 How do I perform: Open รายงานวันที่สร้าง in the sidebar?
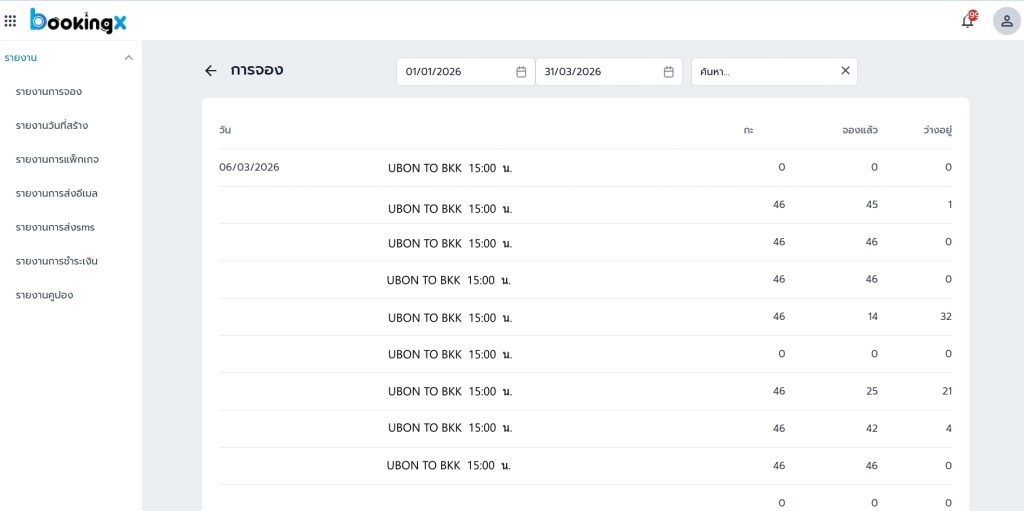[53, 126]
